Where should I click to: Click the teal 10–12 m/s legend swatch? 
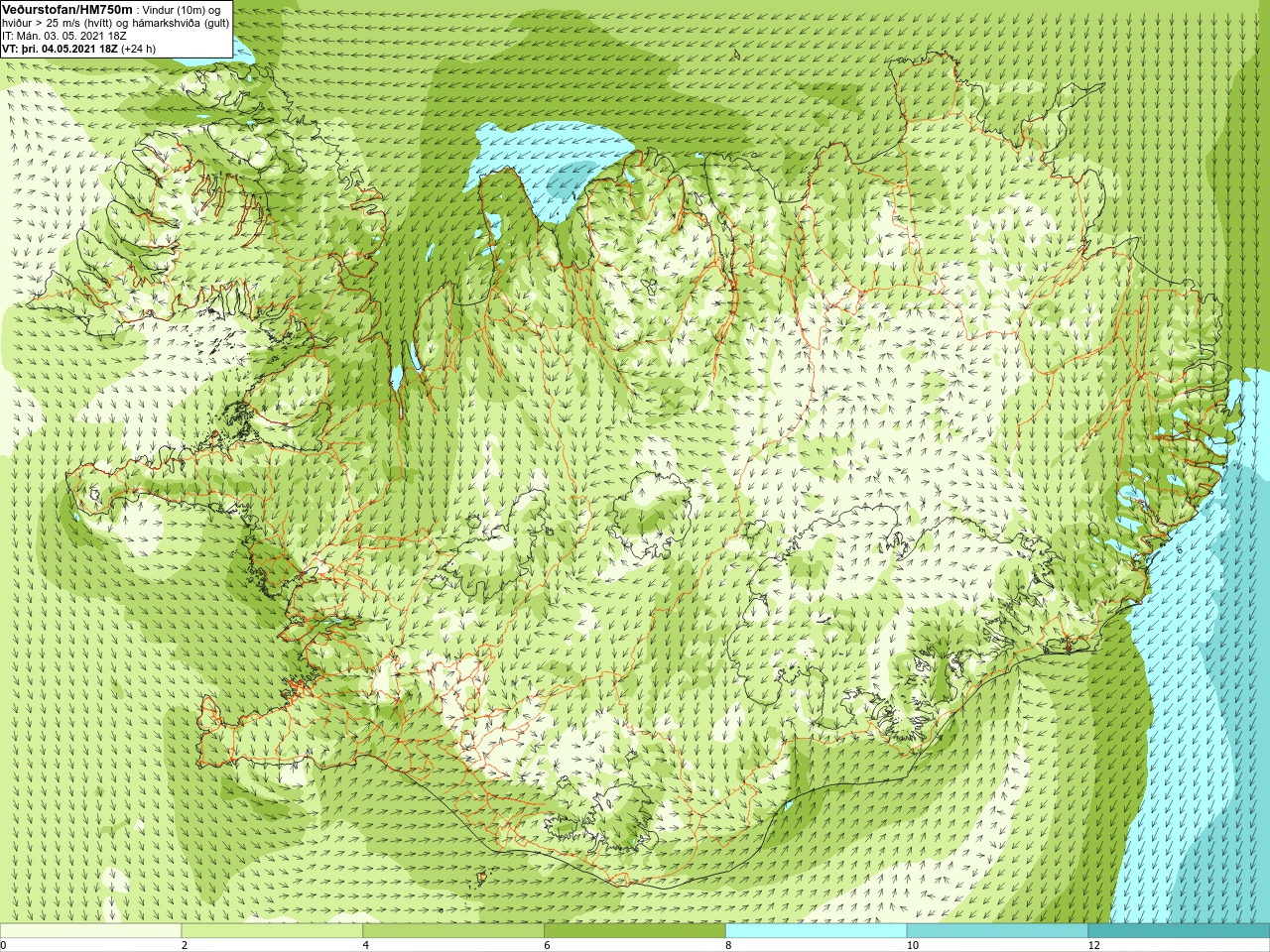[x=998, y=931]
